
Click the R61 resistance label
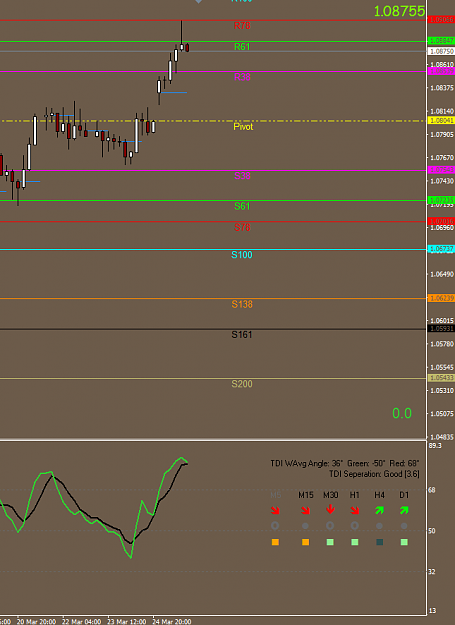[x=242, y=47]
